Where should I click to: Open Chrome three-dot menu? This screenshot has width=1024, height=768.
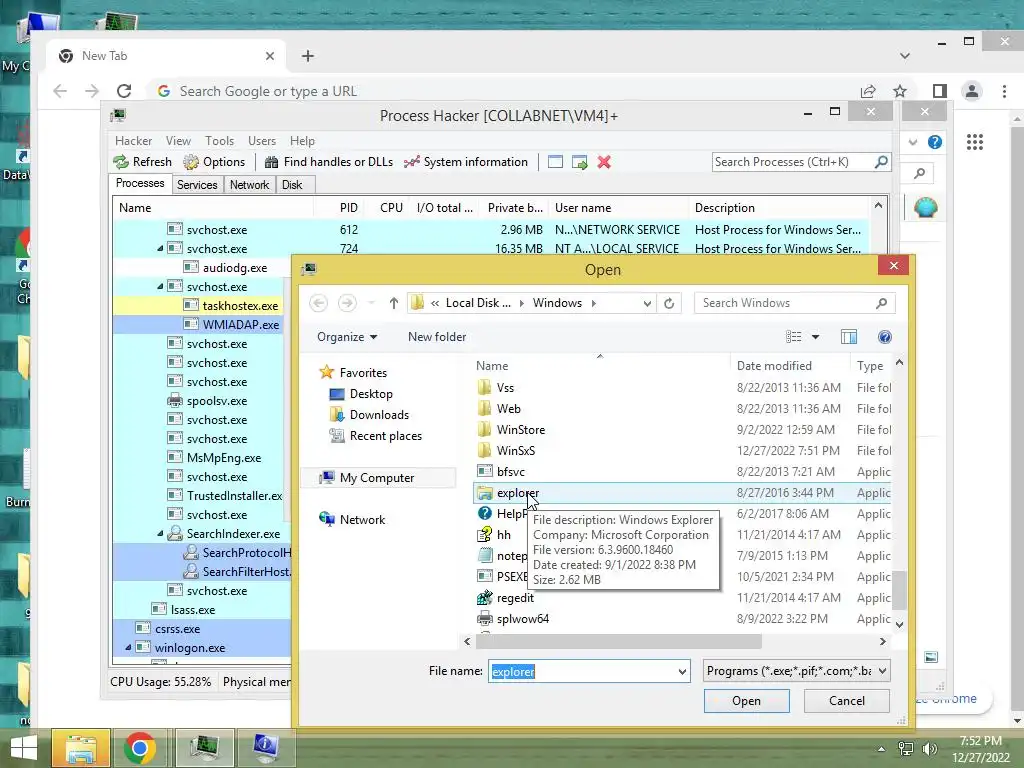pos(1004,91)
